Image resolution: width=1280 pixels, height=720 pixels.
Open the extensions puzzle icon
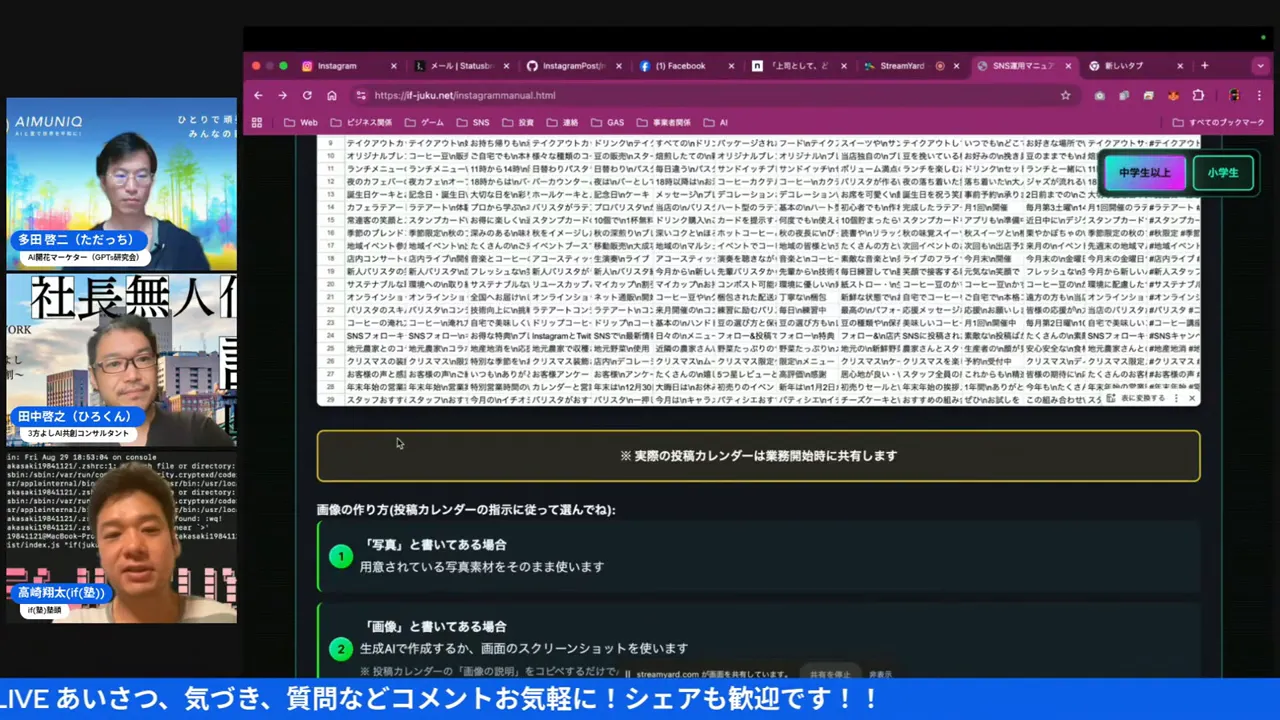point(1198,95)
